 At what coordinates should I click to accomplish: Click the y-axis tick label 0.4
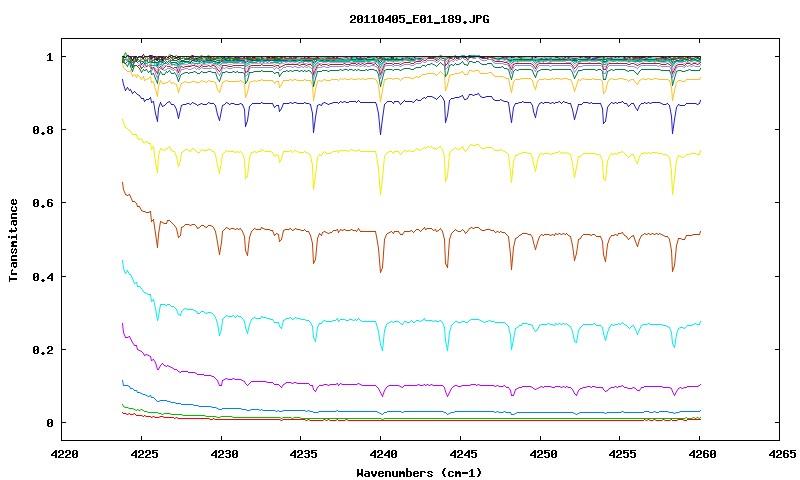[x=42, y=276]
